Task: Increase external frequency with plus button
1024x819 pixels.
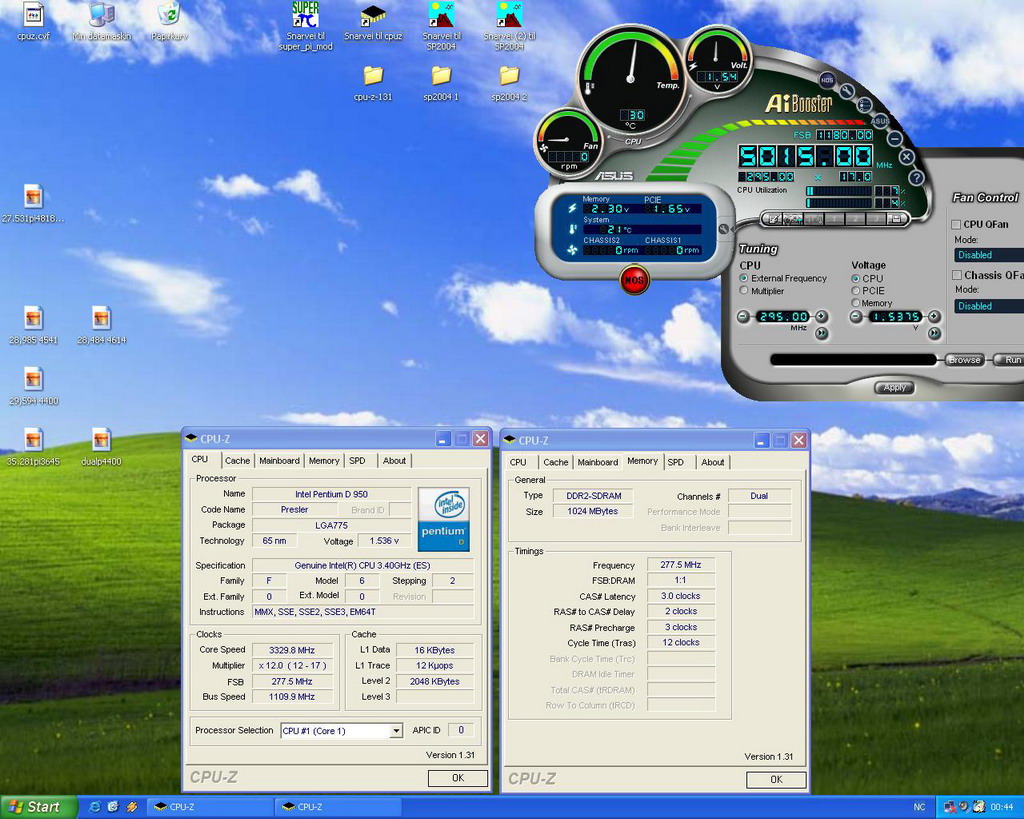Action: (822, 317)
